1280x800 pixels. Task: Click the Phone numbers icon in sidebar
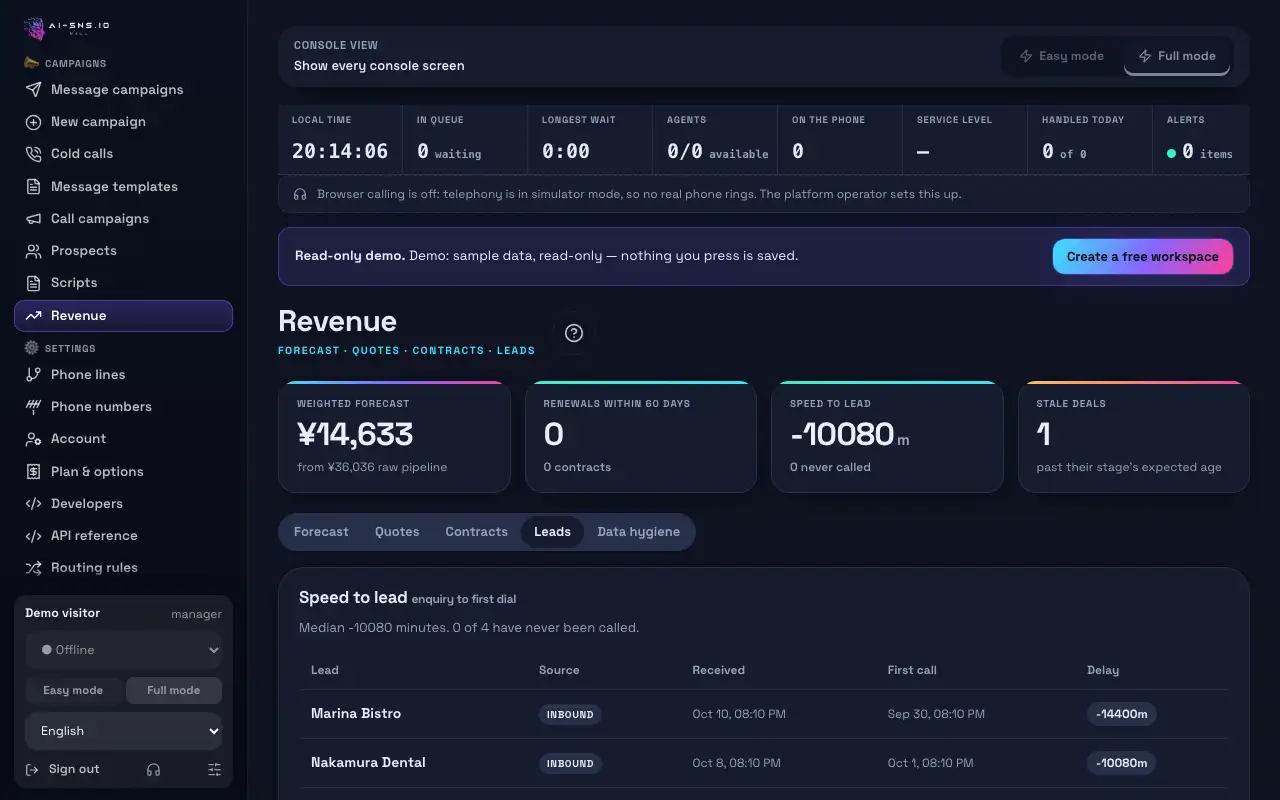[33, 407]
